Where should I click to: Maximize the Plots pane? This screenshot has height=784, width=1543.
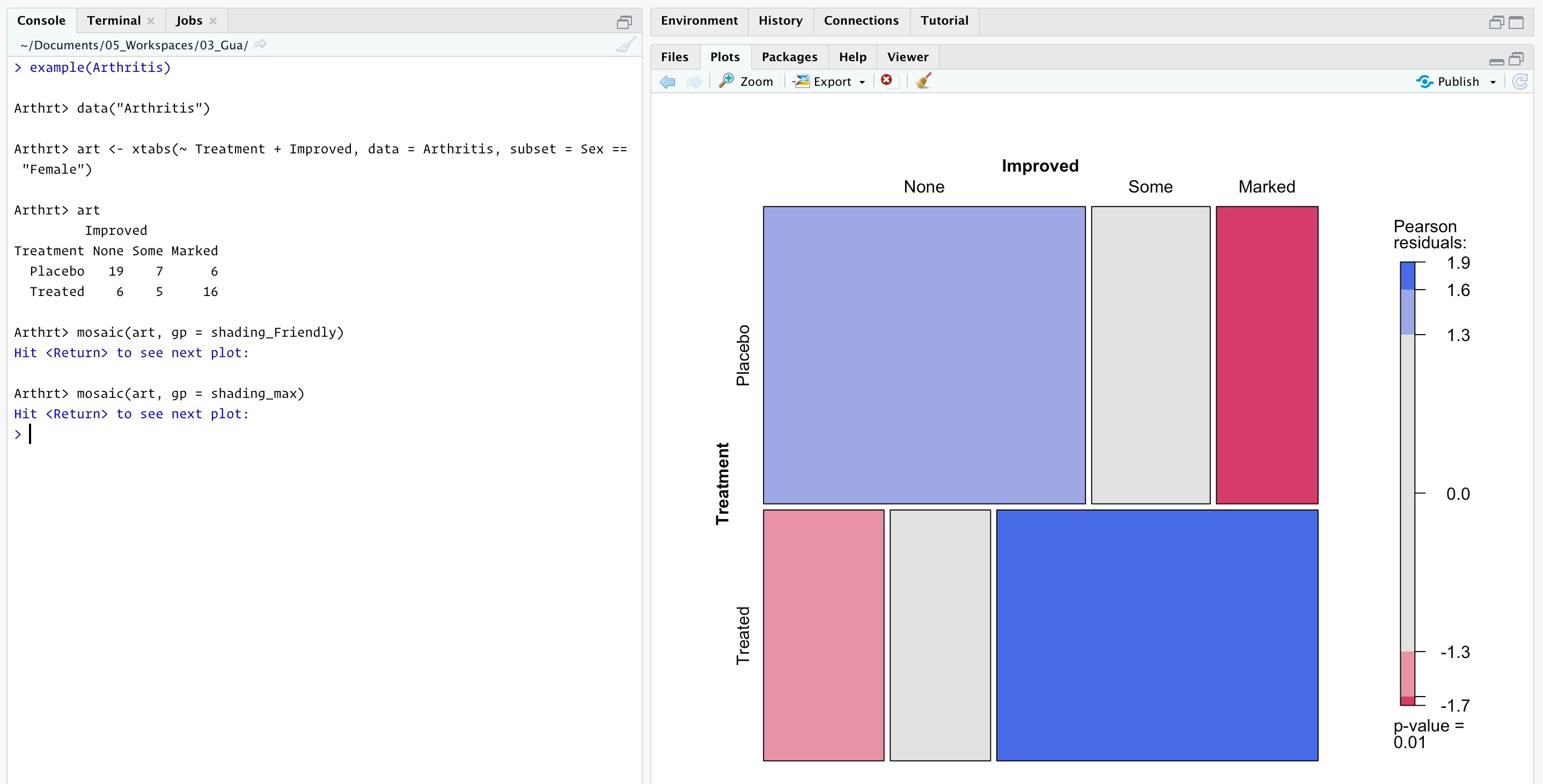[x=1516, y=58]
